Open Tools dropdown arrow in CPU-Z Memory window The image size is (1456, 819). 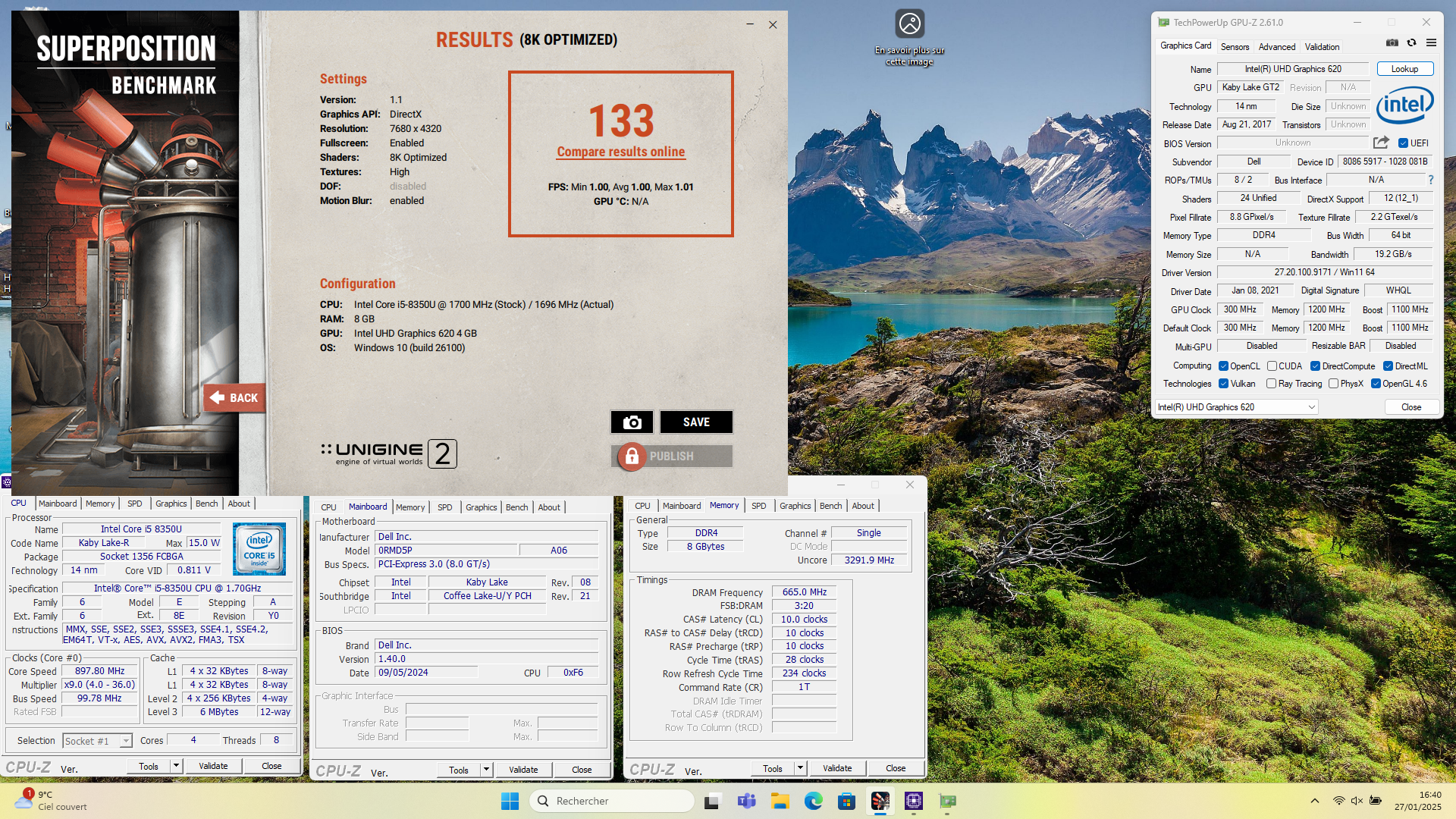[x=800, y=768]
